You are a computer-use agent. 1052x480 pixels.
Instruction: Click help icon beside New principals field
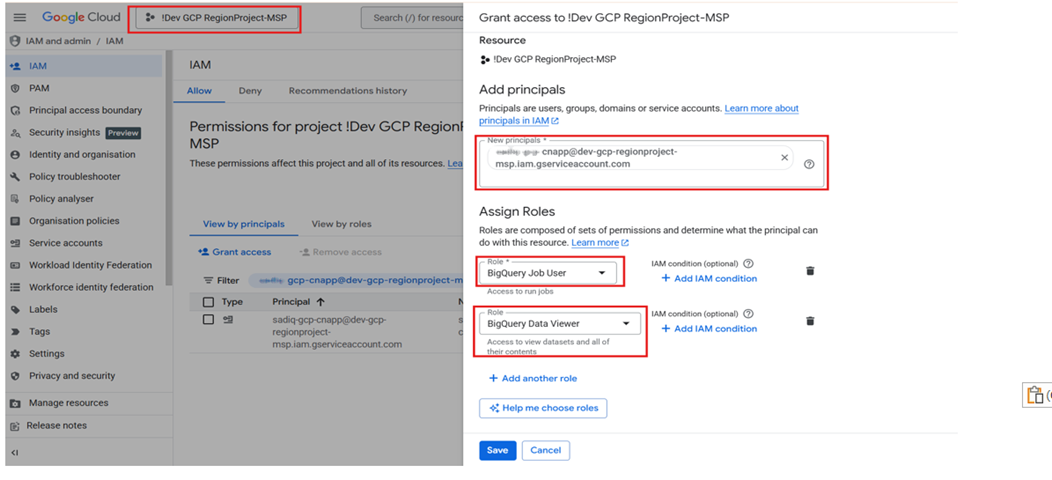pyautogui.click(x=809, y=164)
